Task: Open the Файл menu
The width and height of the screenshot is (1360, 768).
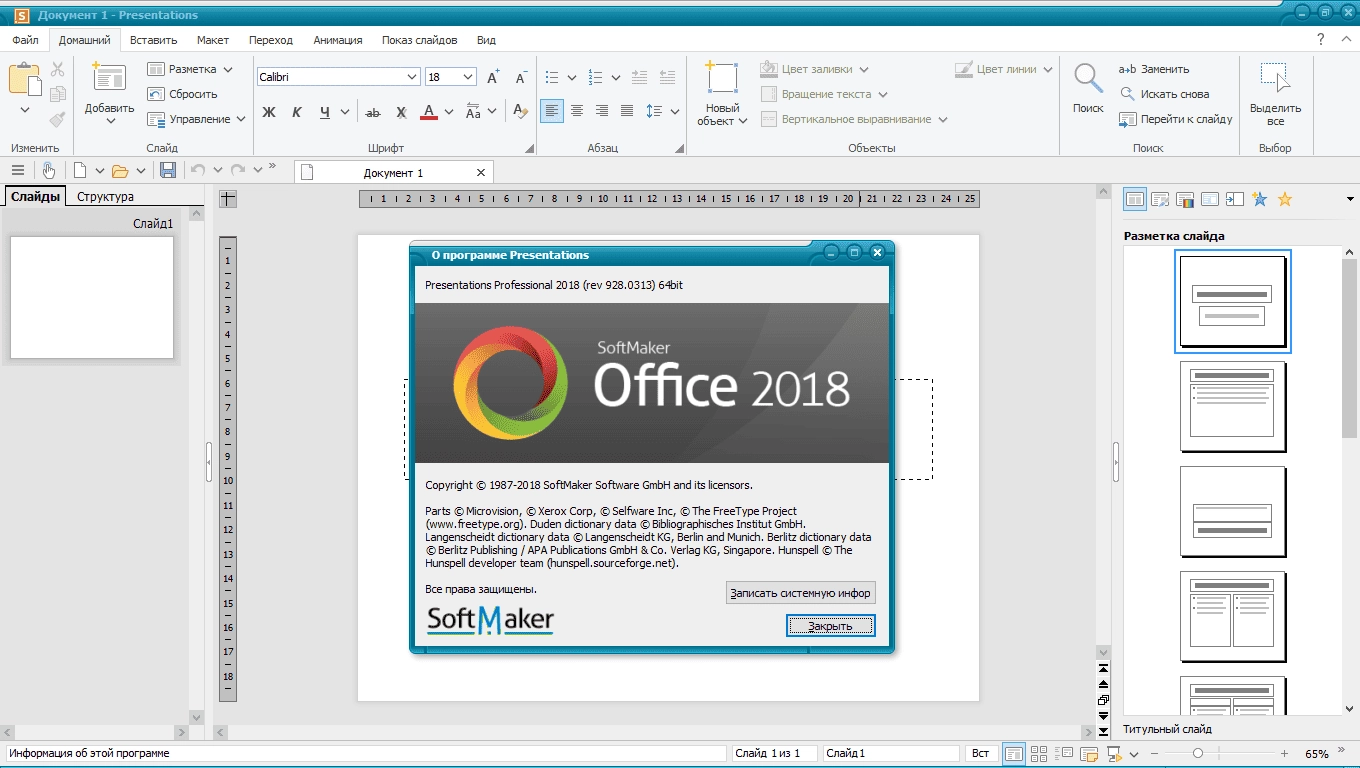Action: pos(26,40)
